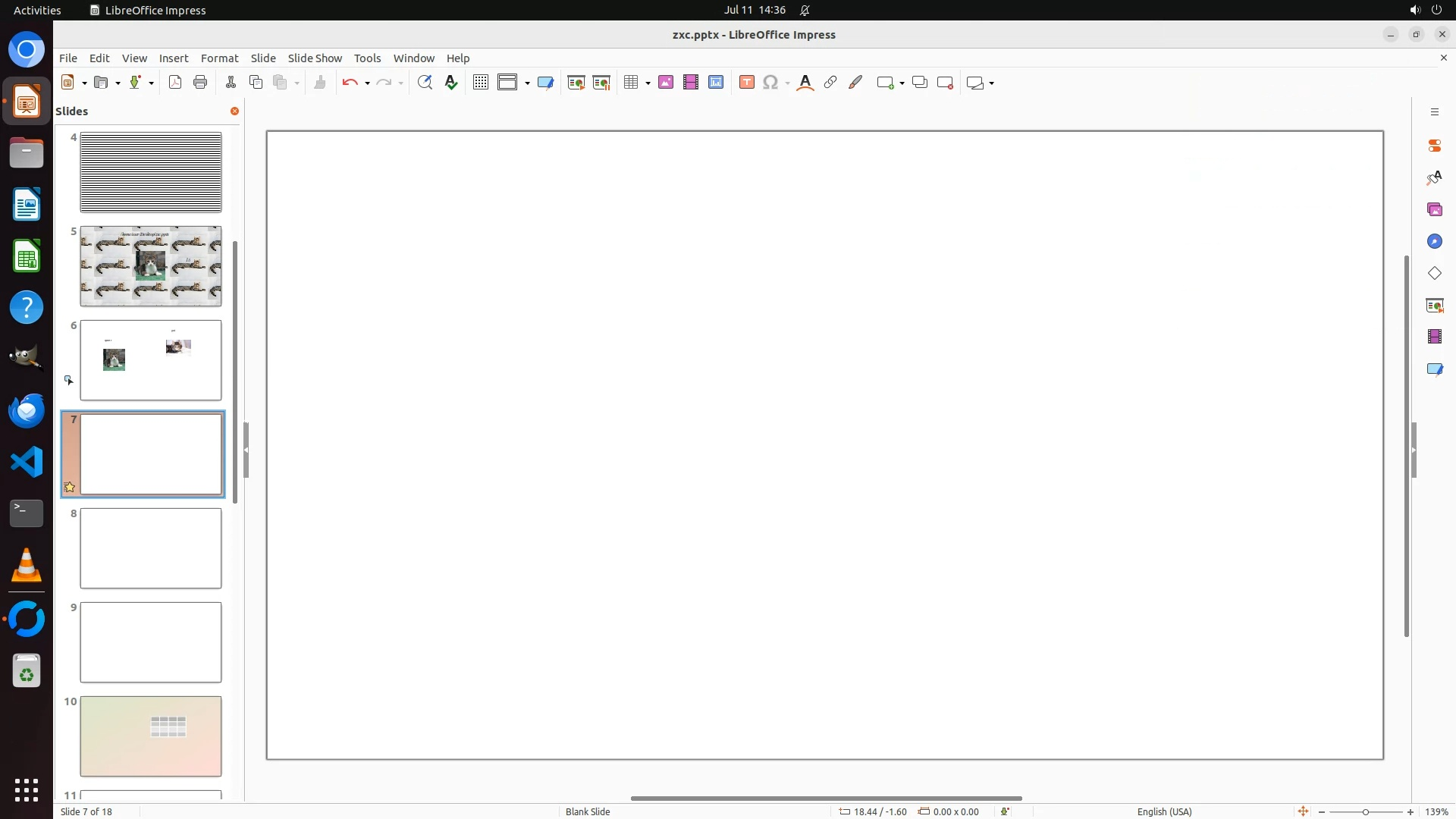The image size is (1456, 819).
Task: Expand the Undo history dropdown arrow
Action: click(x=367, y=83)
